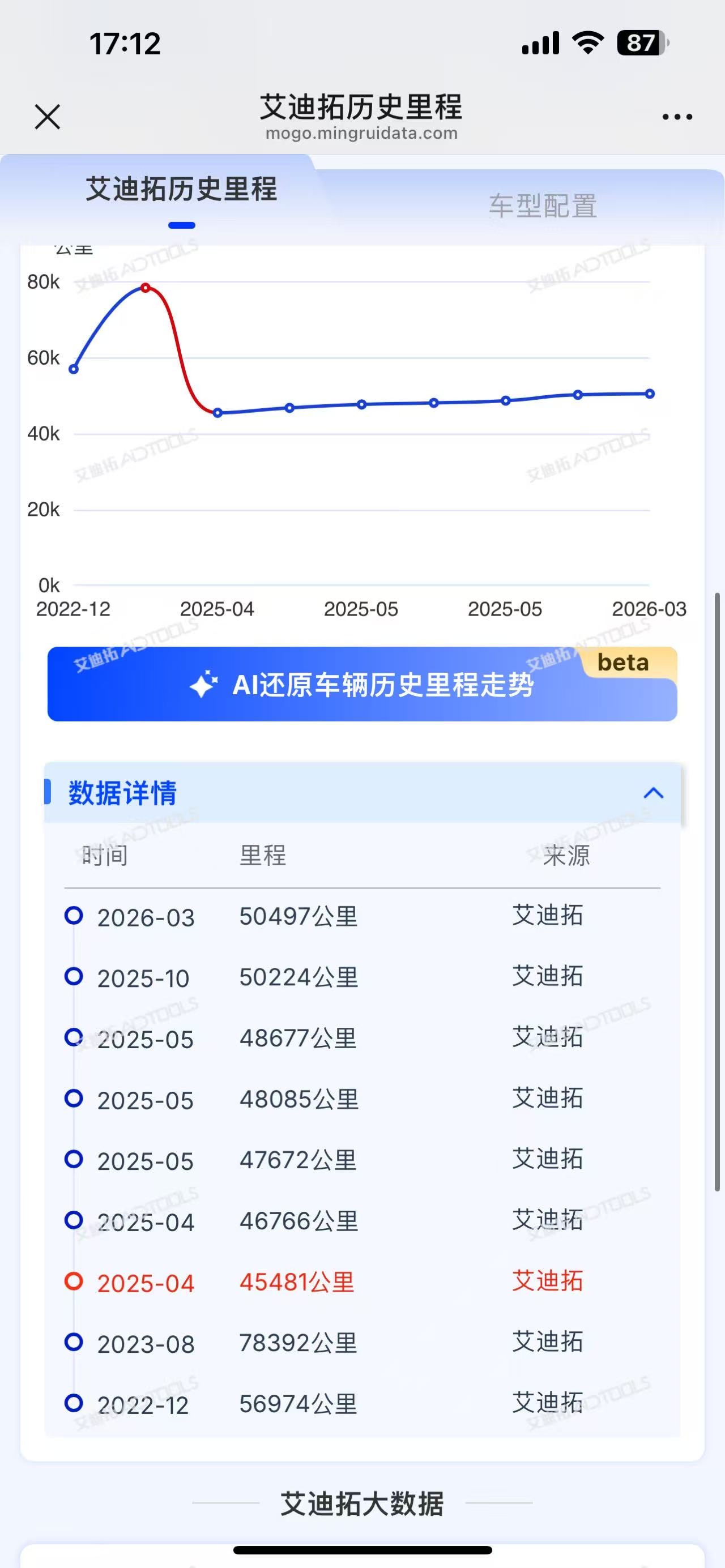Switch to the 车型配置 tab
The image size is (725, 1568).
[x=543, y=206]
